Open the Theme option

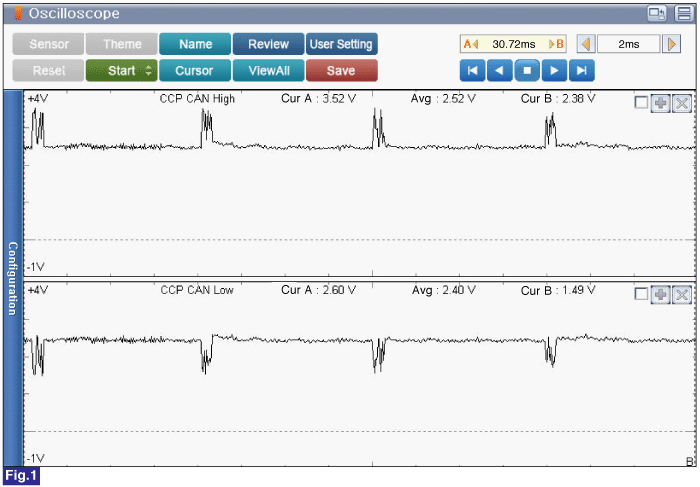click(x=121, y=44)
